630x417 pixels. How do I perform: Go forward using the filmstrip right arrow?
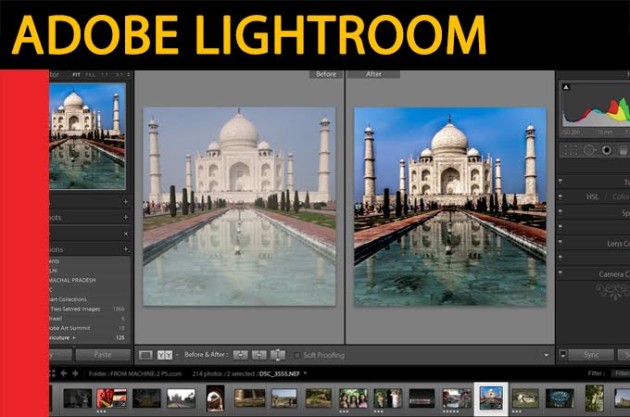75,373
